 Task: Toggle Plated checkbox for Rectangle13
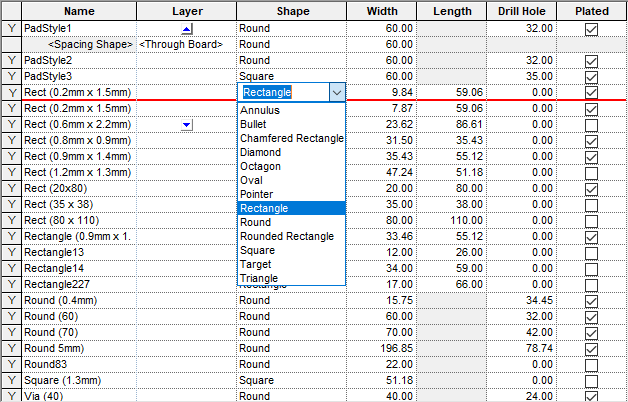coord(591,252)
